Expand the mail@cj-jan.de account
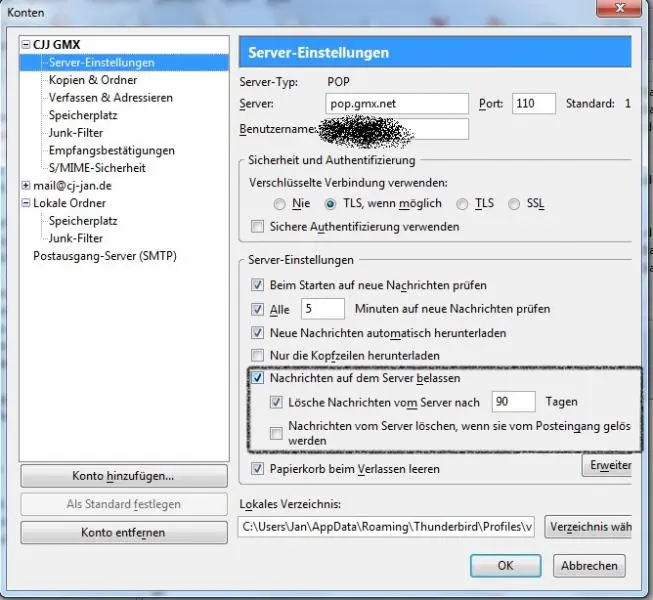The width and height of the screenshot is (653, 600). tap(26, 185)
